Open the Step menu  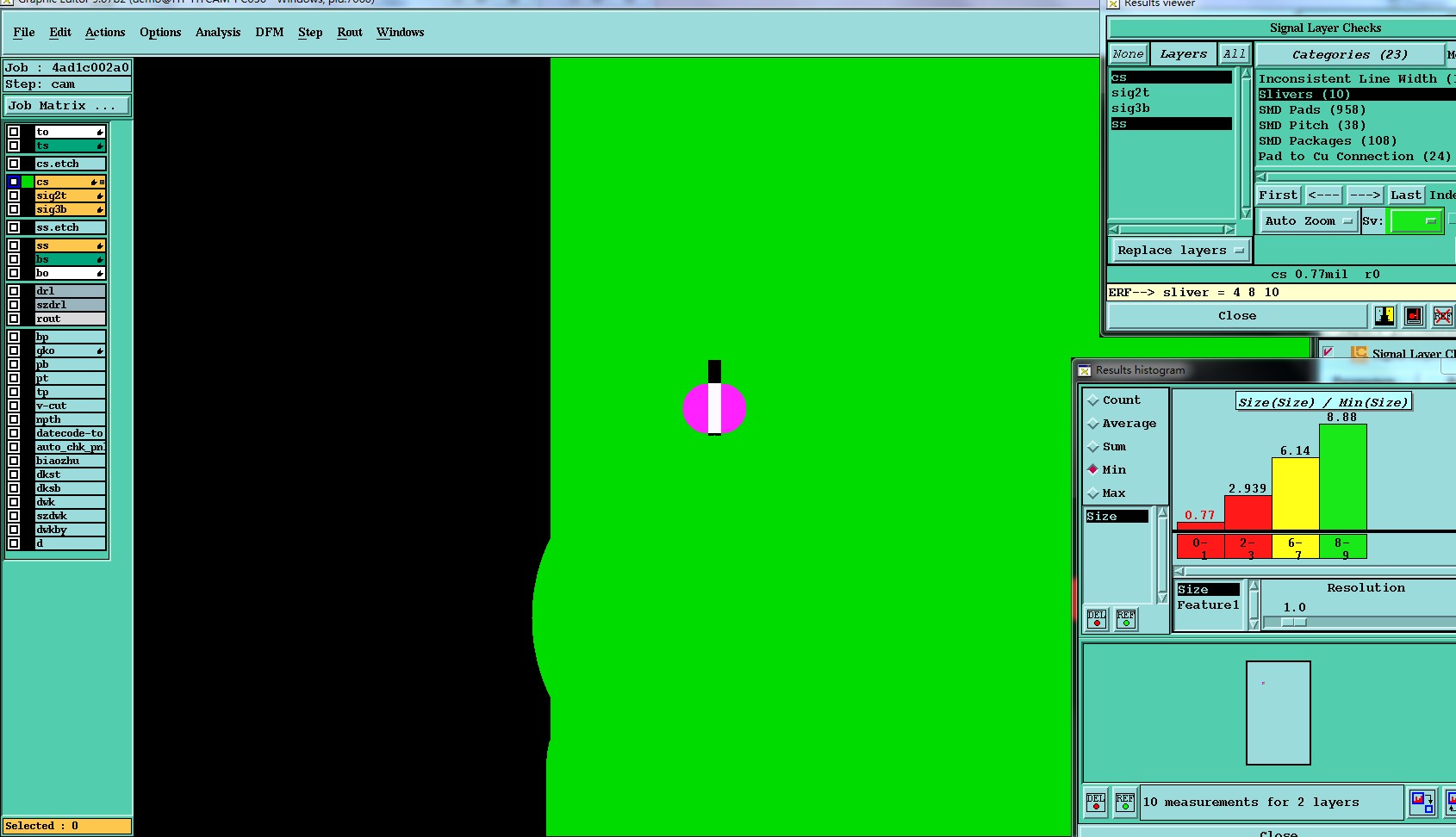point(310,33)
